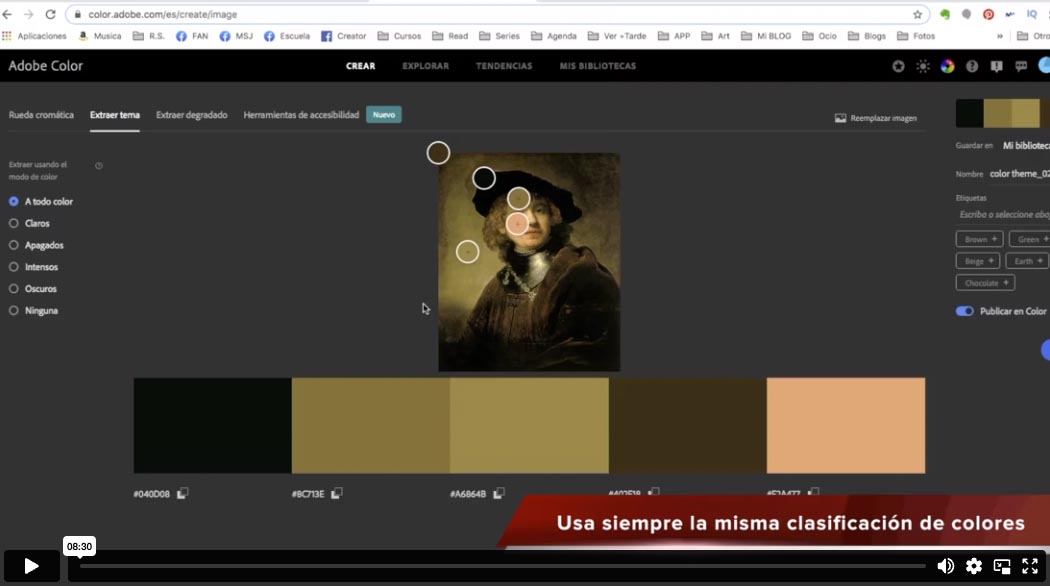1050x586 pixels.
Task: Click in the theme name field
Action: (1019, 173)
